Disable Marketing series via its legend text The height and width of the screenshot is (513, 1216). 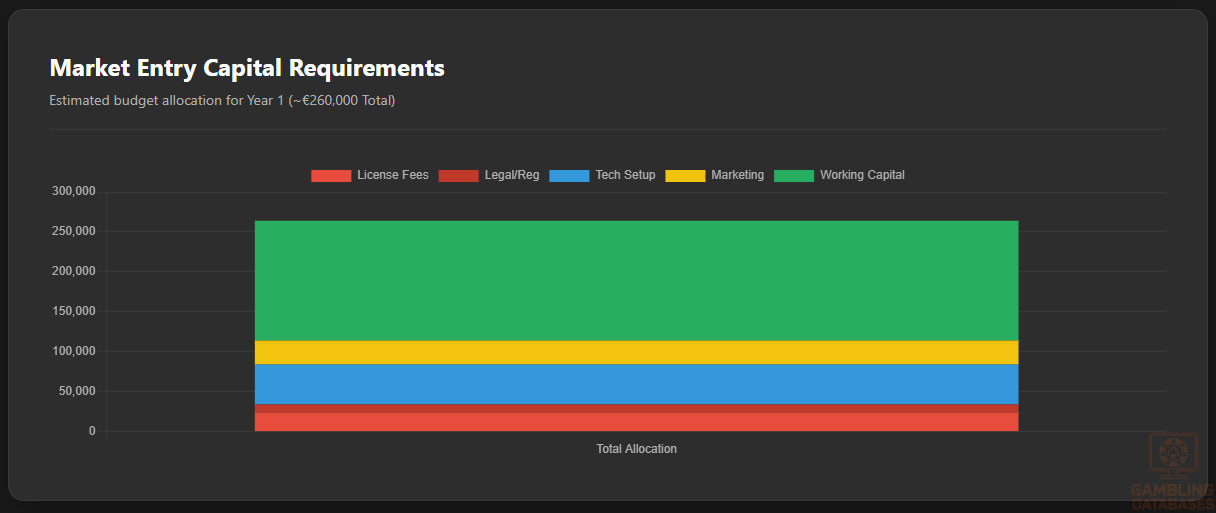point(737,176)
